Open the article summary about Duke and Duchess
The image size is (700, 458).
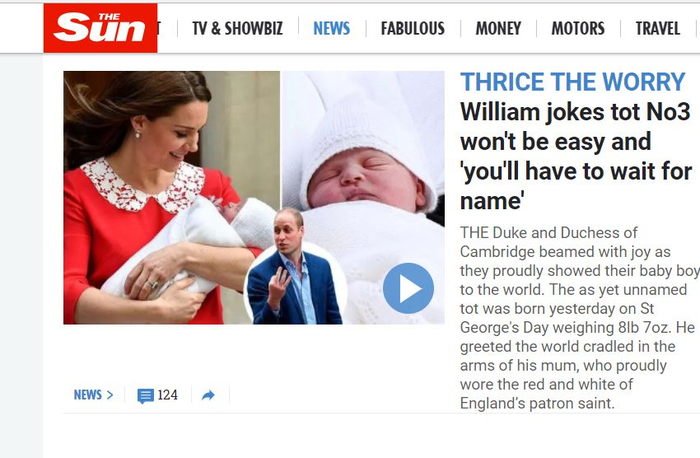[x=579, y=318]
